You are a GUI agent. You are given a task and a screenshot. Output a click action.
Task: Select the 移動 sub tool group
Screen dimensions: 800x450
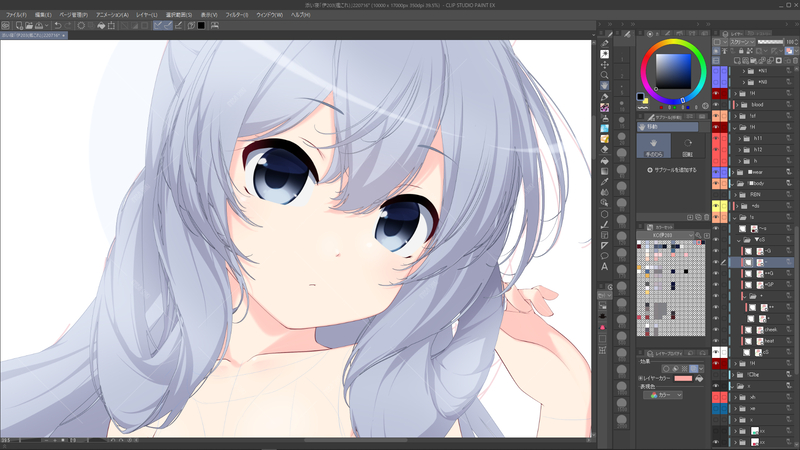click(x=667, y=127)
